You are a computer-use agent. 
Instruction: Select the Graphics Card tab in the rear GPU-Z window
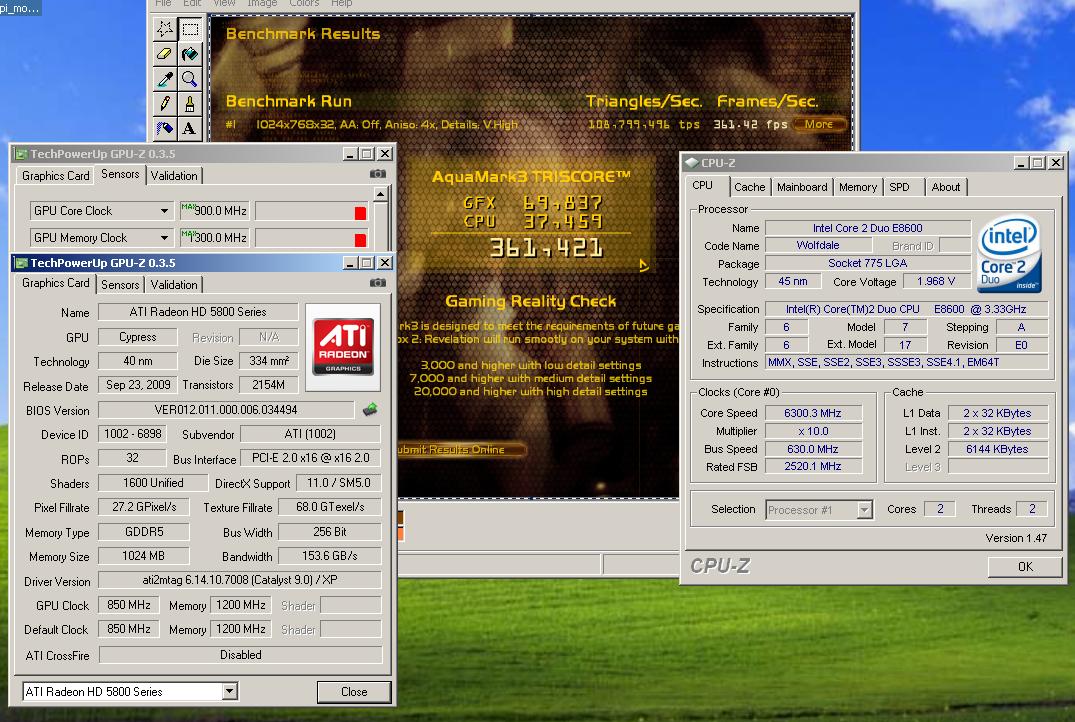56,176
